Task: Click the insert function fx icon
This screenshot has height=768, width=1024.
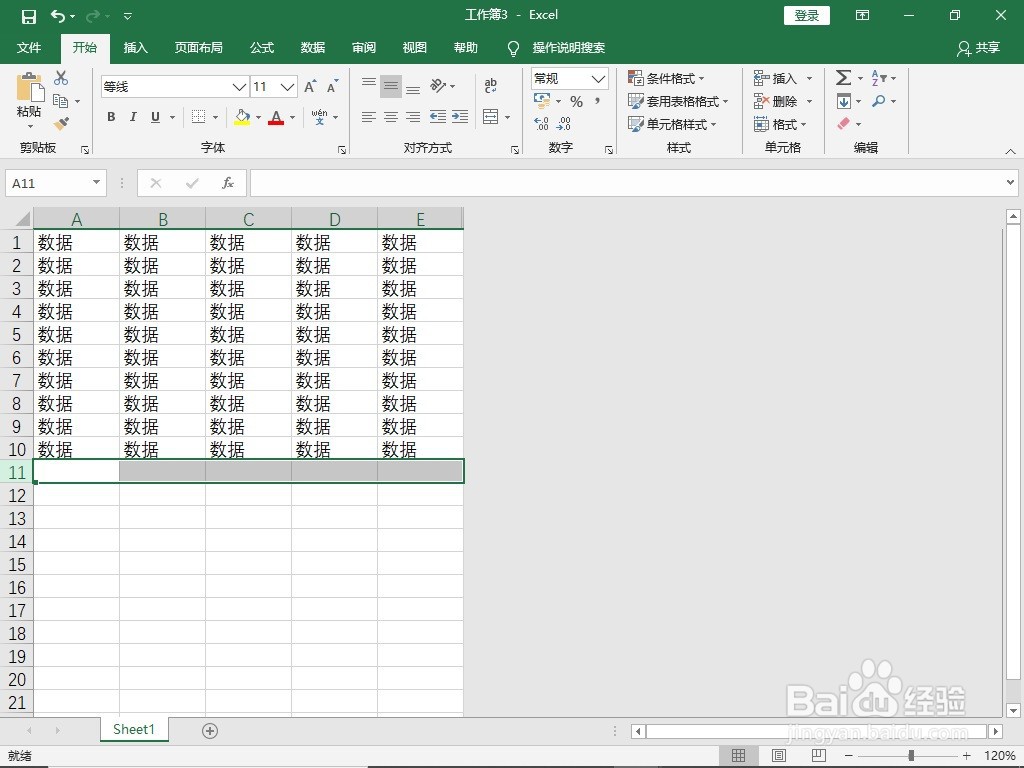Action: pos(227,183)
